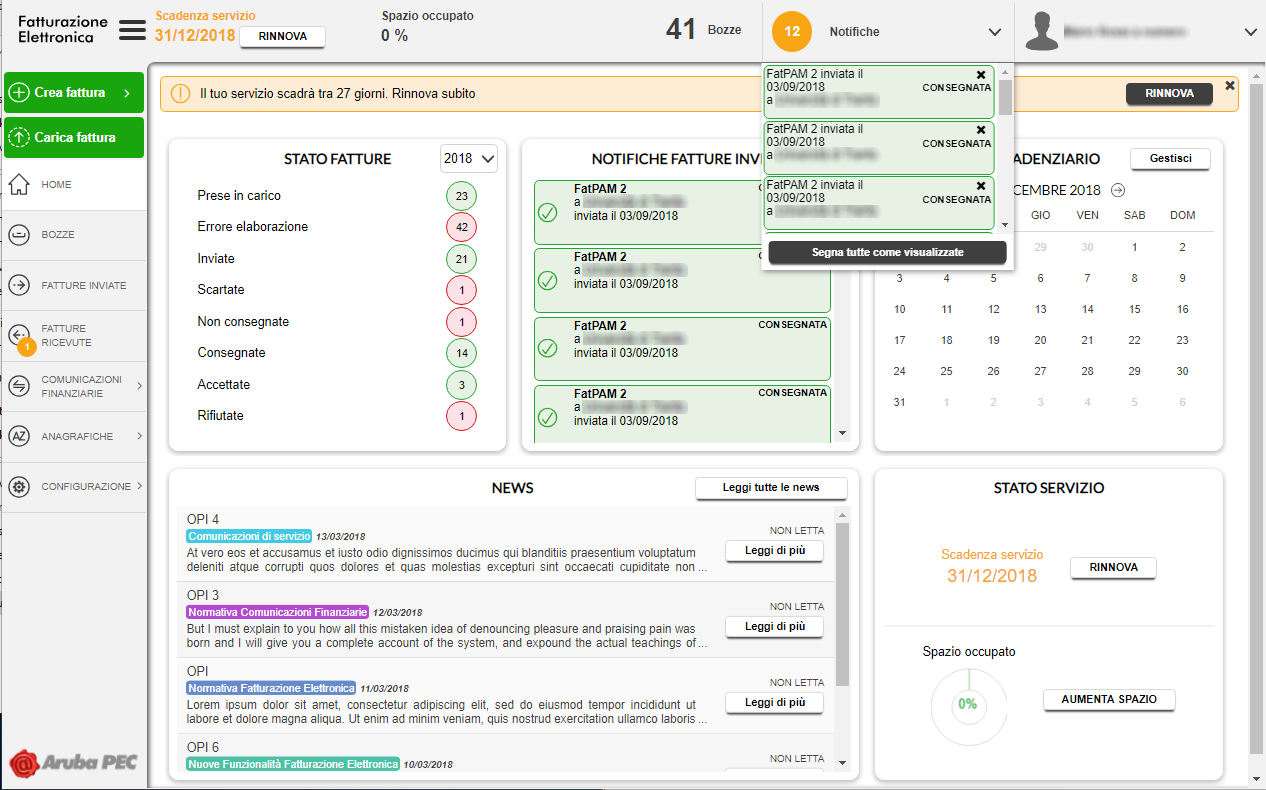Click the orange notifications count badge
The height and width of the screenshot is (790, 1266).
[x=792, y=31]
